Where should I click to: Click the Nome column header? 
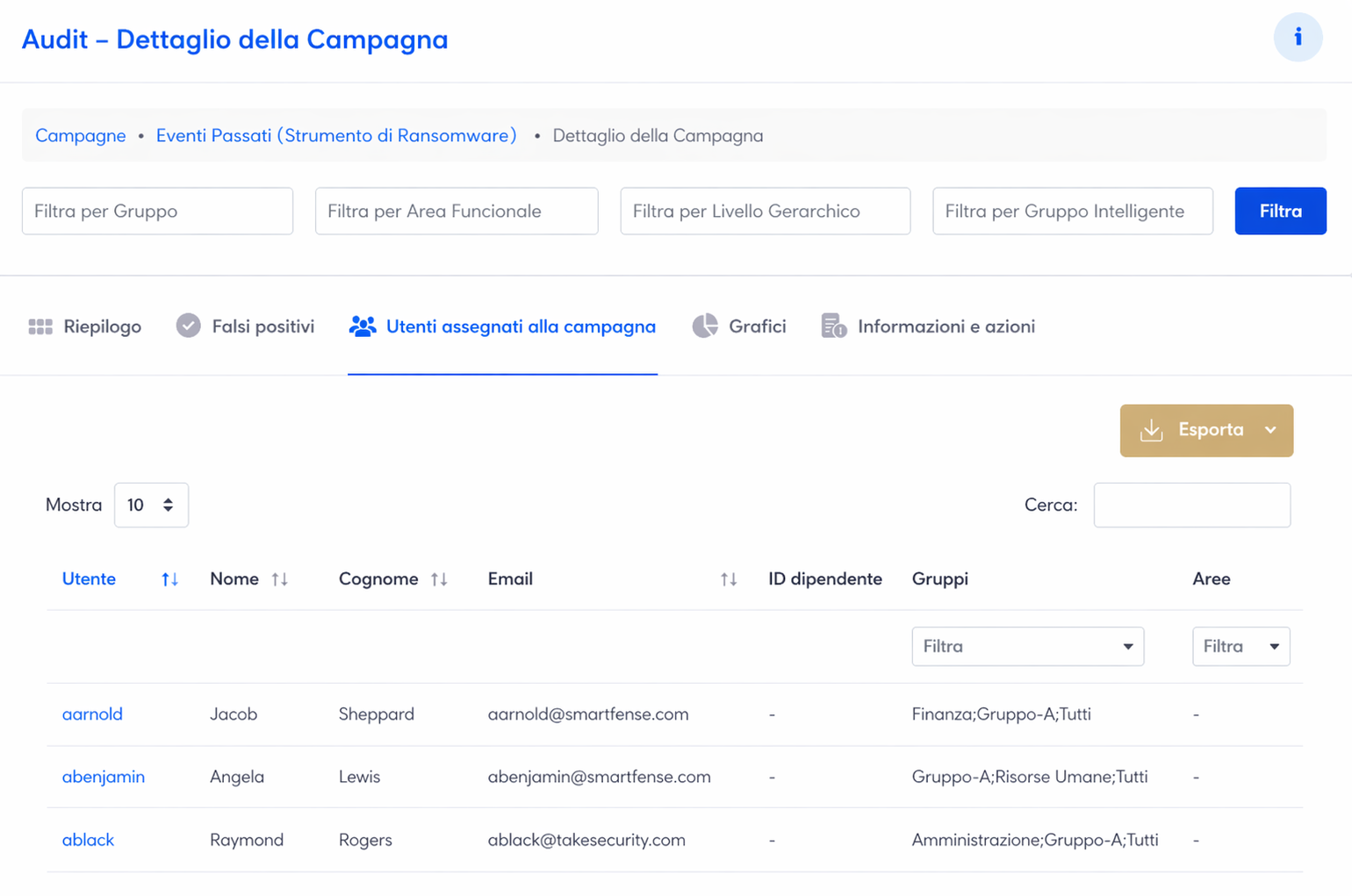[234, 579]
